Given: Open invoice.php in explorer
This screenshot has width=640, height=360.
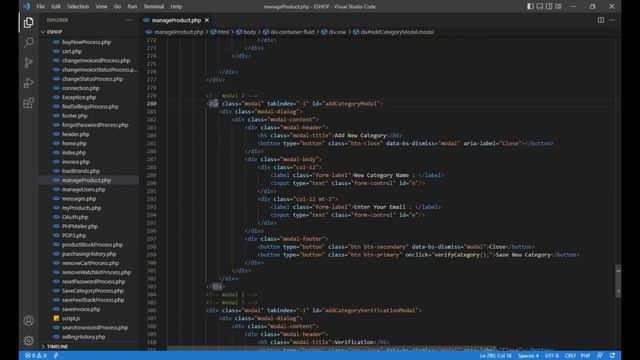Looking at the screenshot, I should (x=76, y=162).
